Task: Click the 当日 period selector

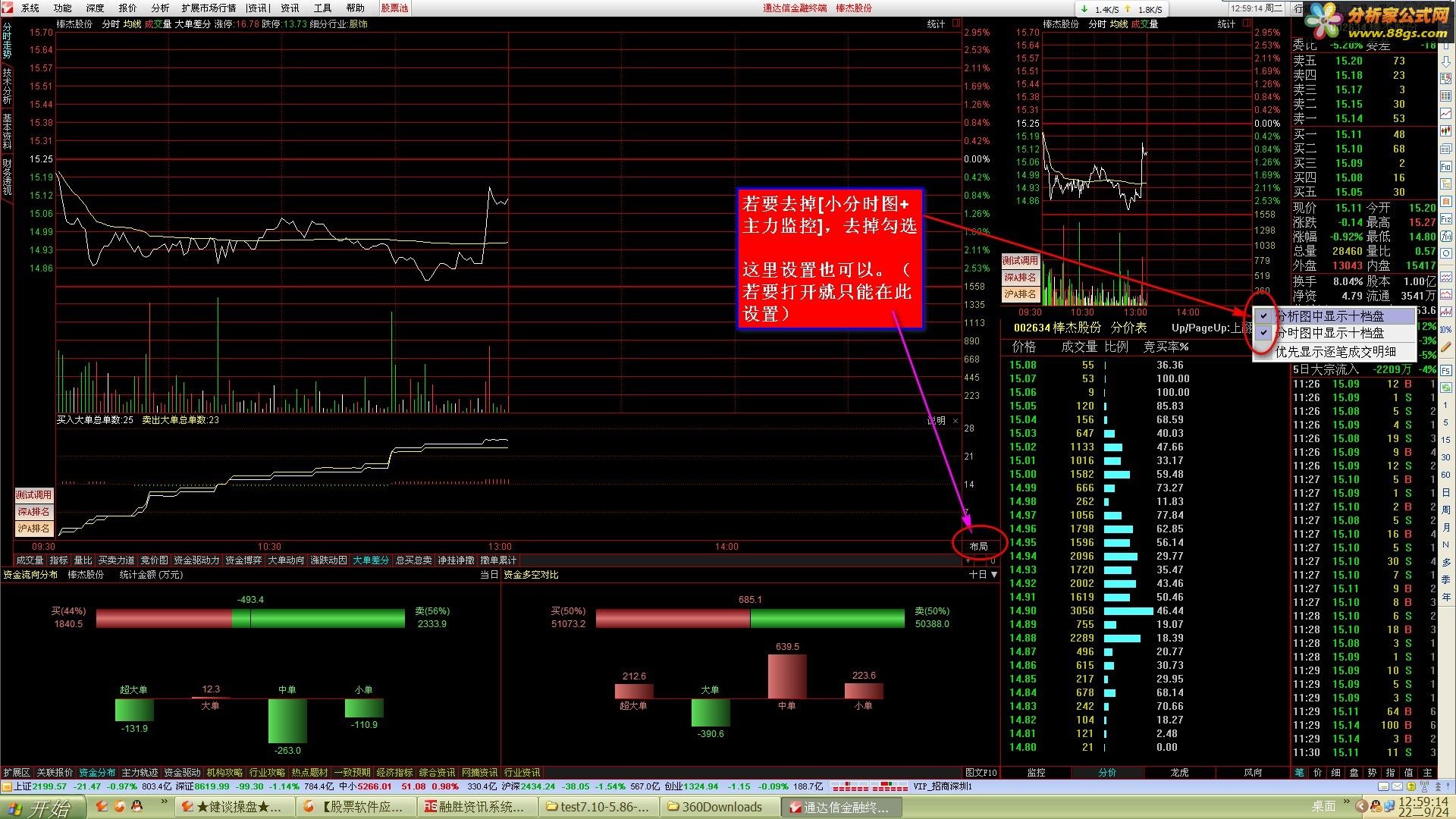Action: (488, 575)
